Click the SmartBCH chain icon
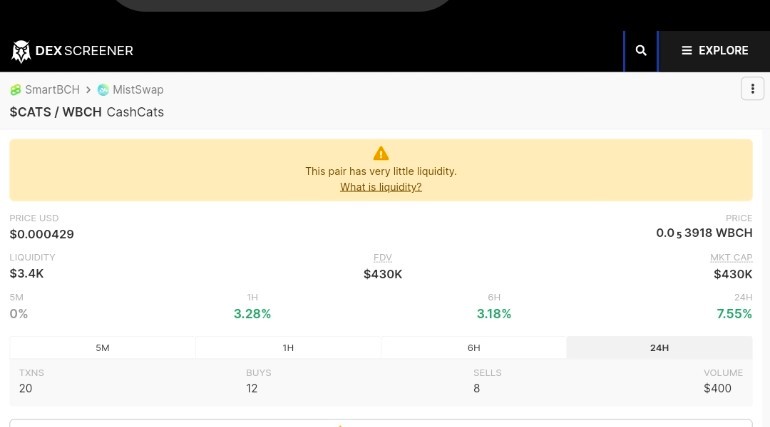This screenshot has width=770, height=427. point(16,90)
